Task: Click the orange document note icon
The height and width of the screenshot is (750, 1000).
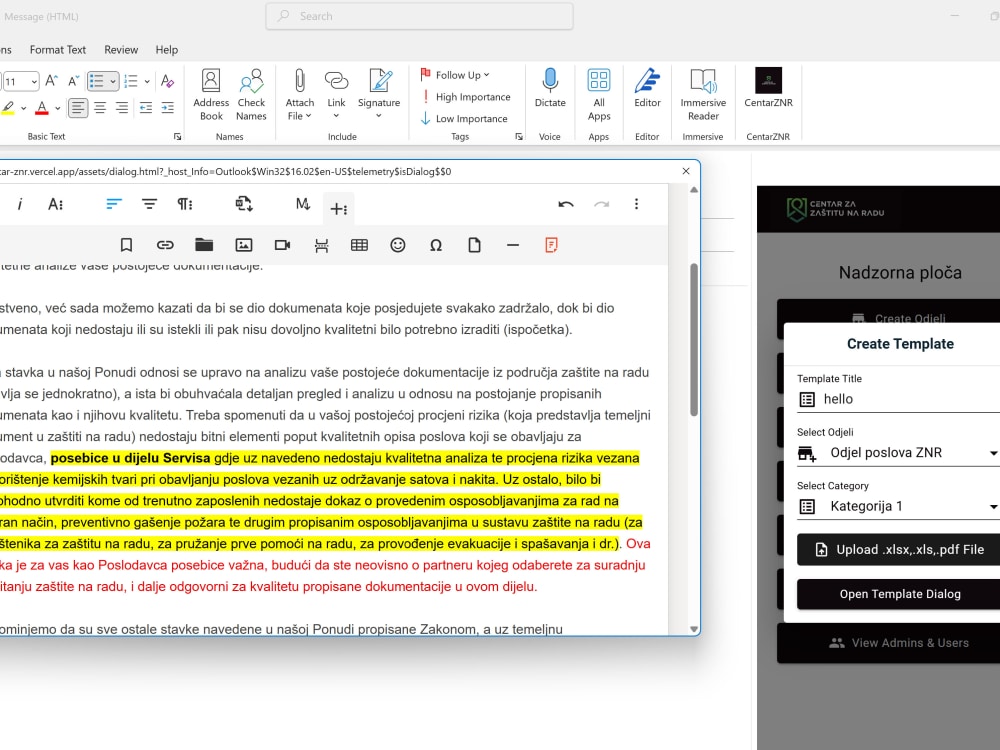Action: (x=552, y=245)
